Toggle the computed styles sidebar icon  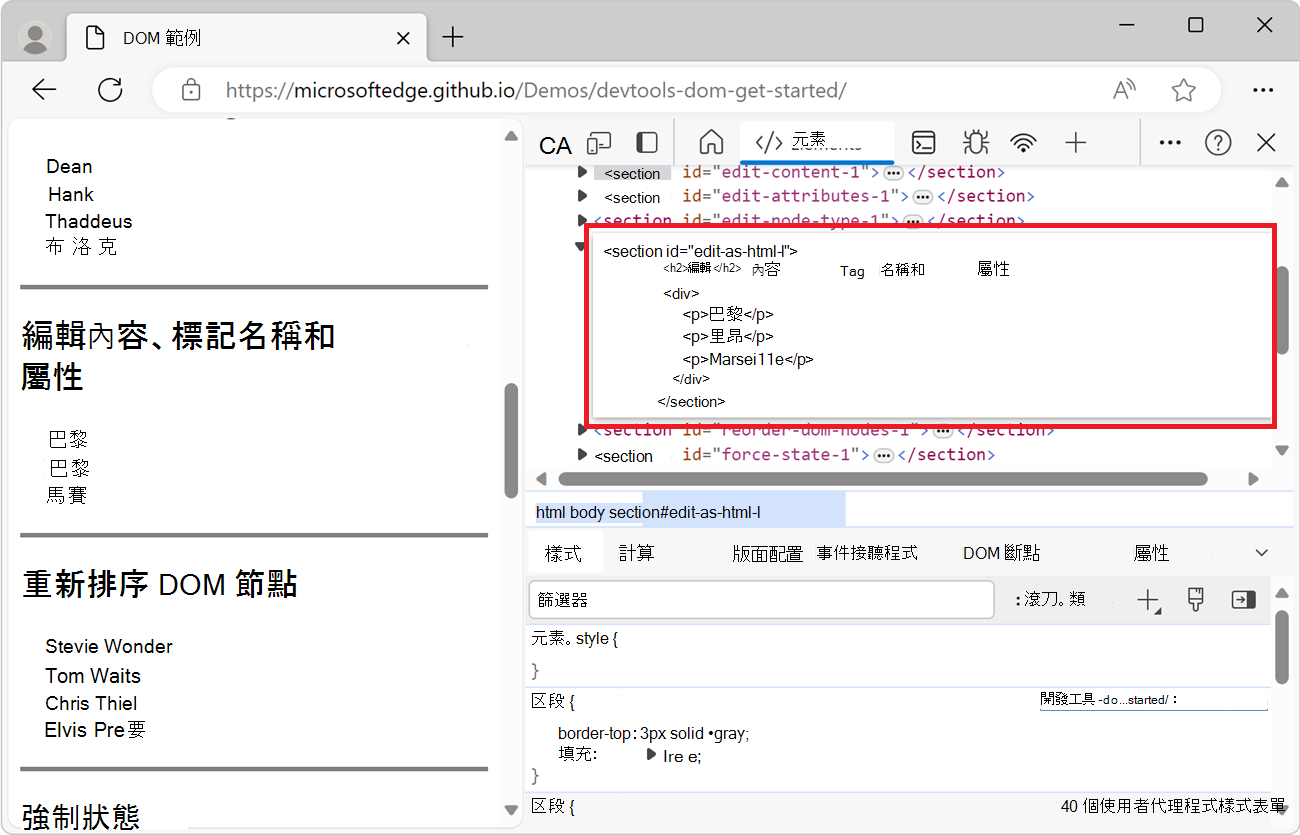tap(1243, 599)
